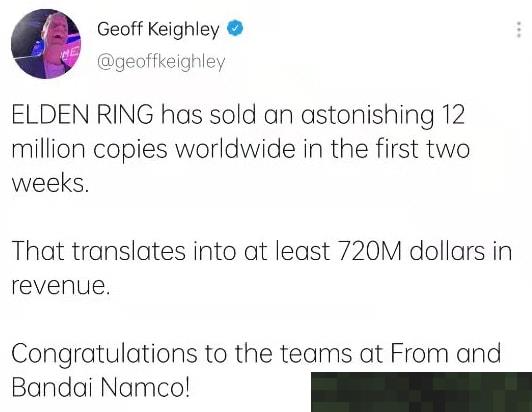Viewport: 532px width, 412px height.
Task: Click the word astonishing in the tweet
Action: pos(367,115)
